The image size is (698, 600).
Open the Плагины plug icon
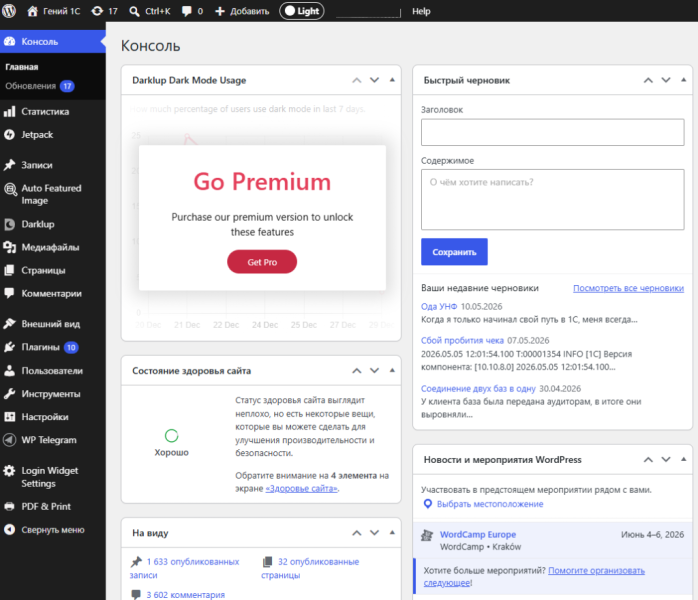click(9, 347)
